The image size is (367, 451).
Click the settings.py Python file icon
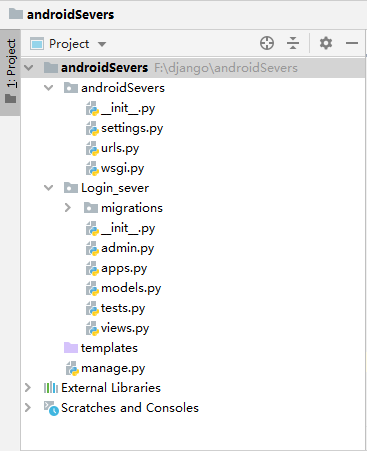coord(92,128)
